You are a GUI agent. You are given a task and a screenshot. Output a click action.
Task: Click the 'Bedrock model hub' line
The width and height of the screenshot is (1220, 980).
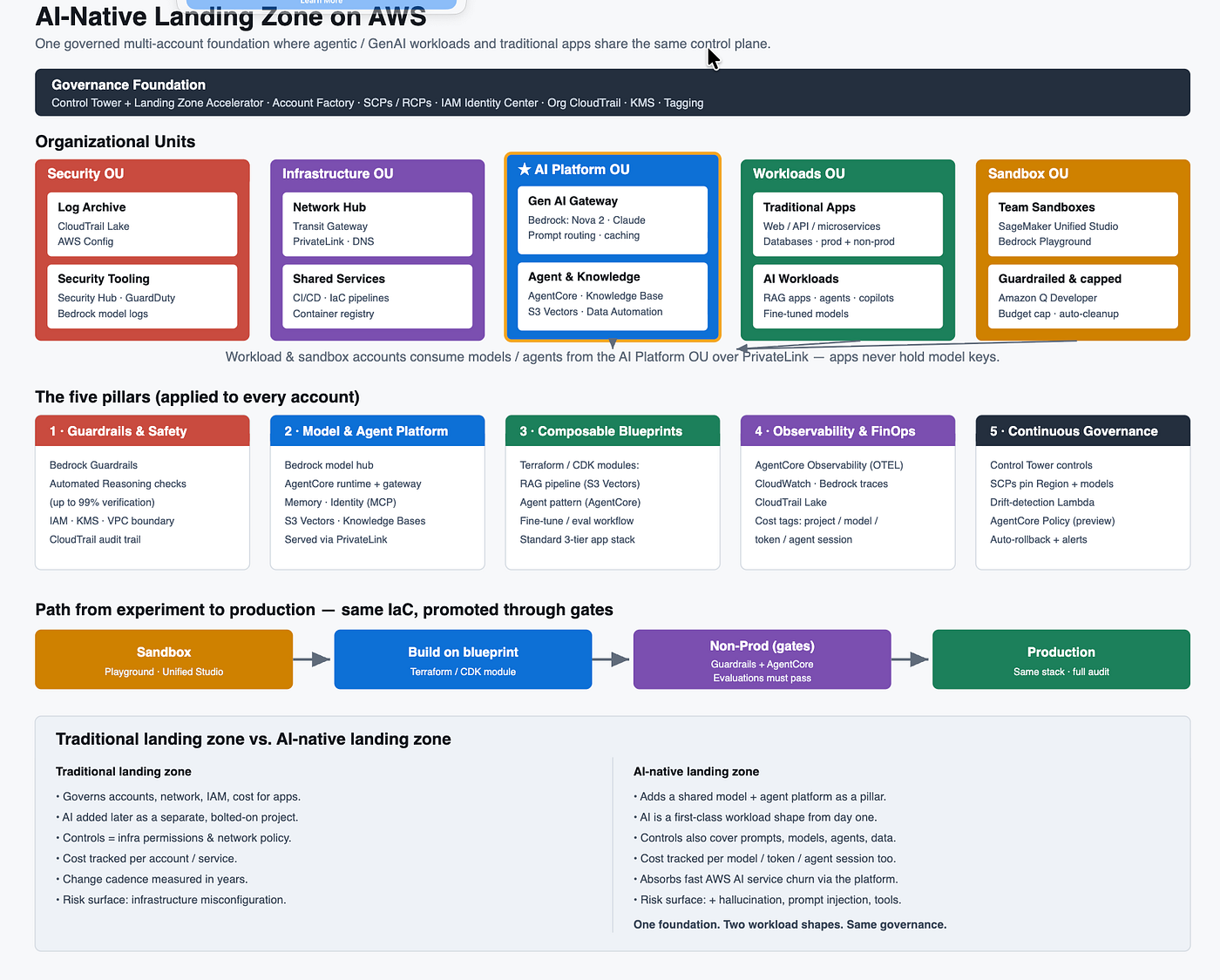coord(329,465)
